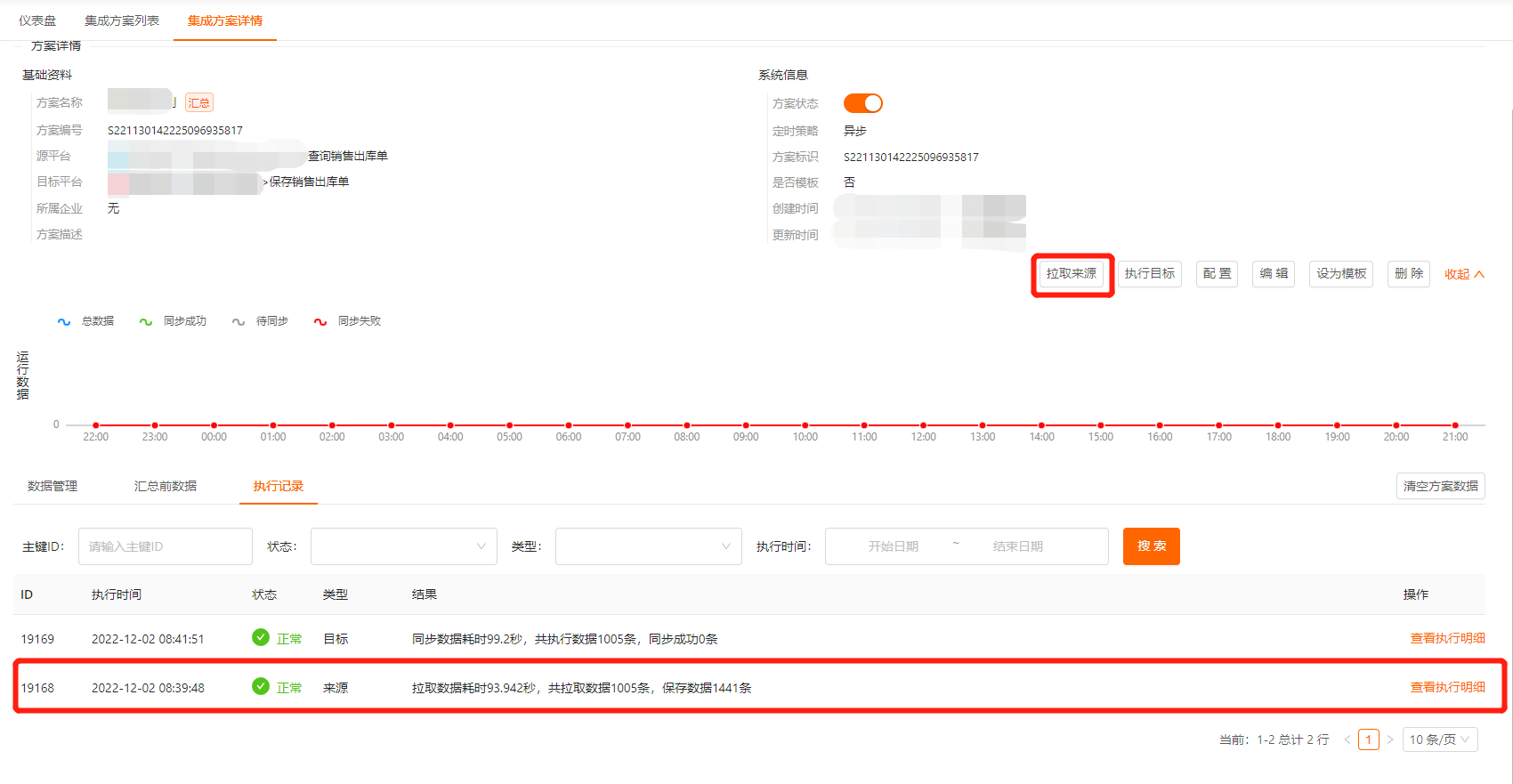Toggle 同步成功 series in chart legend
The width and height of the screenshot is (1513, 784).
(174, 321)
